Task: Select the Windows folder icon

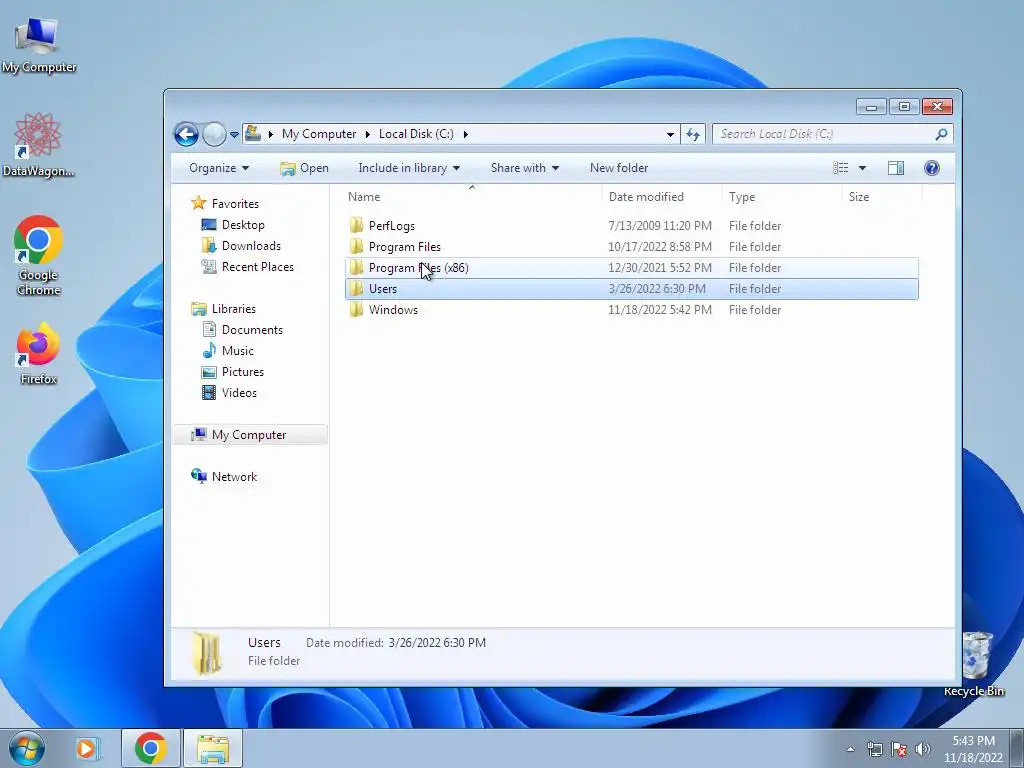Action: pyautogui.click(x=356, y=310)
